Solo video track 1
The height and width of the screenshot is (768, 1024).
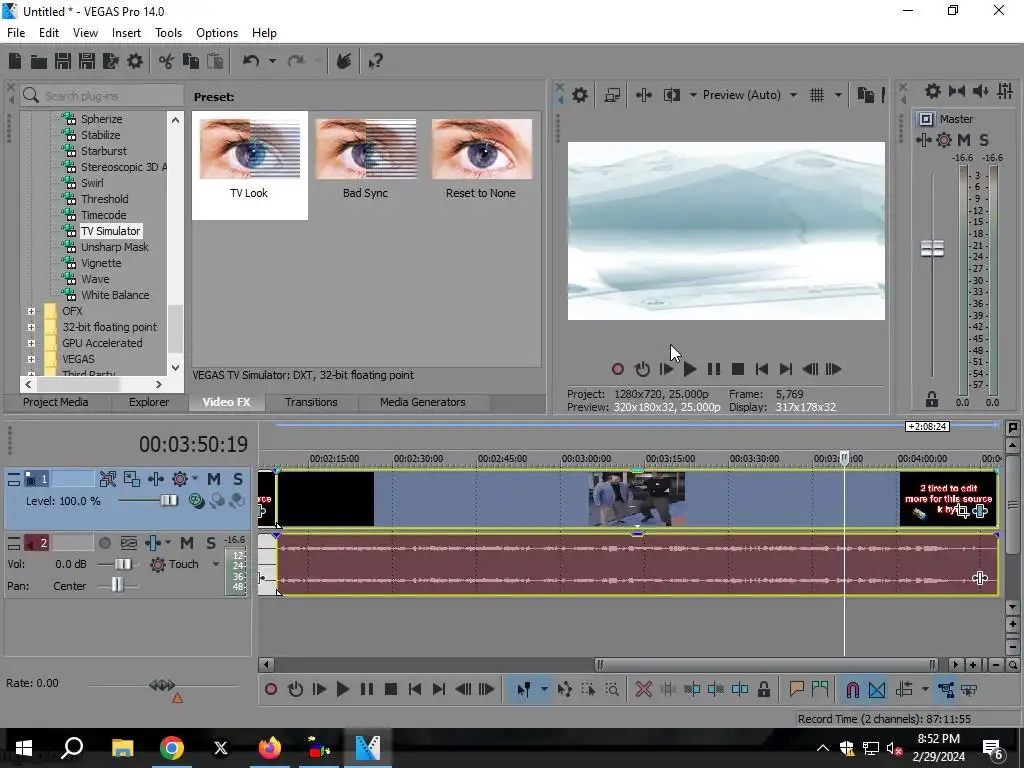coord(238,479)
